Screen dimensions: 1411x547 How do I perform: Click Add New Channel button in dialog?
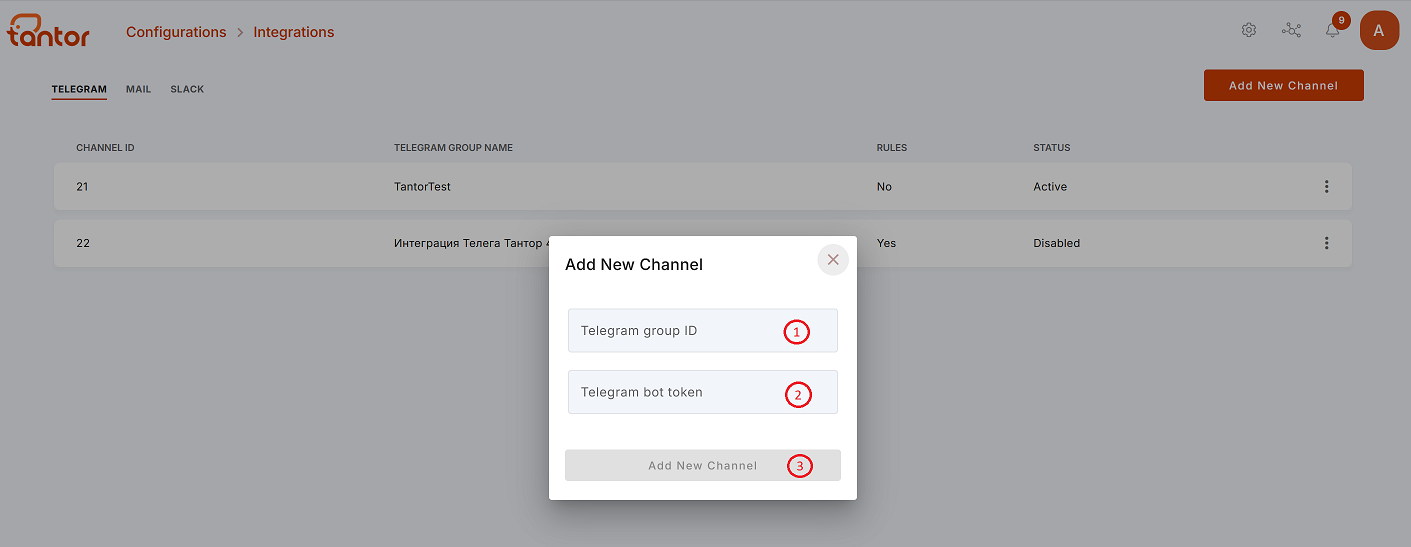coord(703,465)
